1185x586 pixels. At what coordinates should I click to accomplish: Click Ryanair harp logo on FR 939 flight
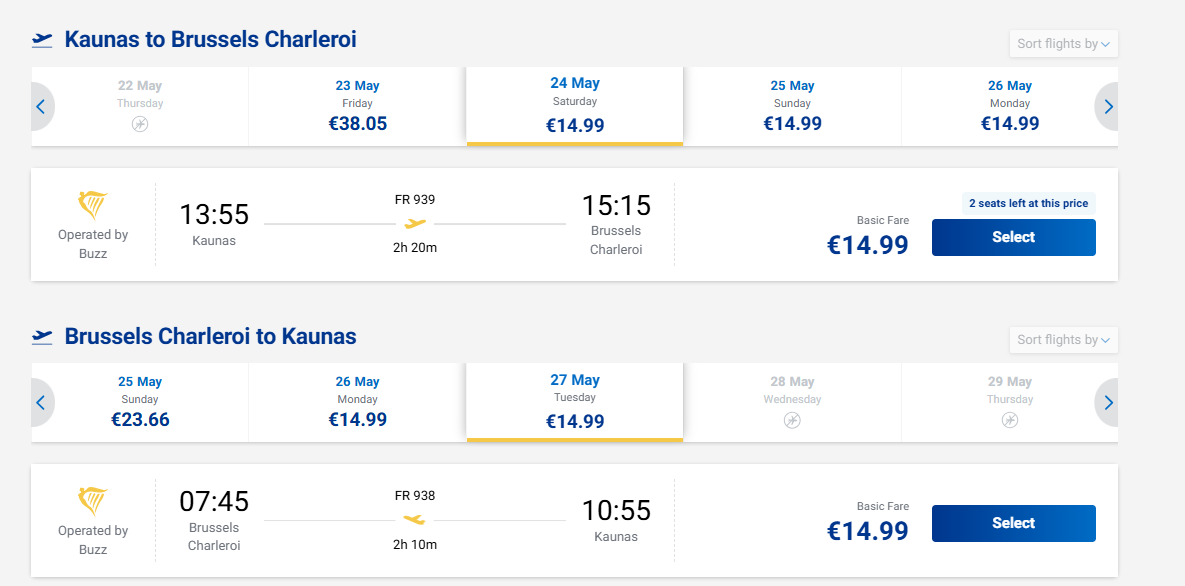point(93,204)
